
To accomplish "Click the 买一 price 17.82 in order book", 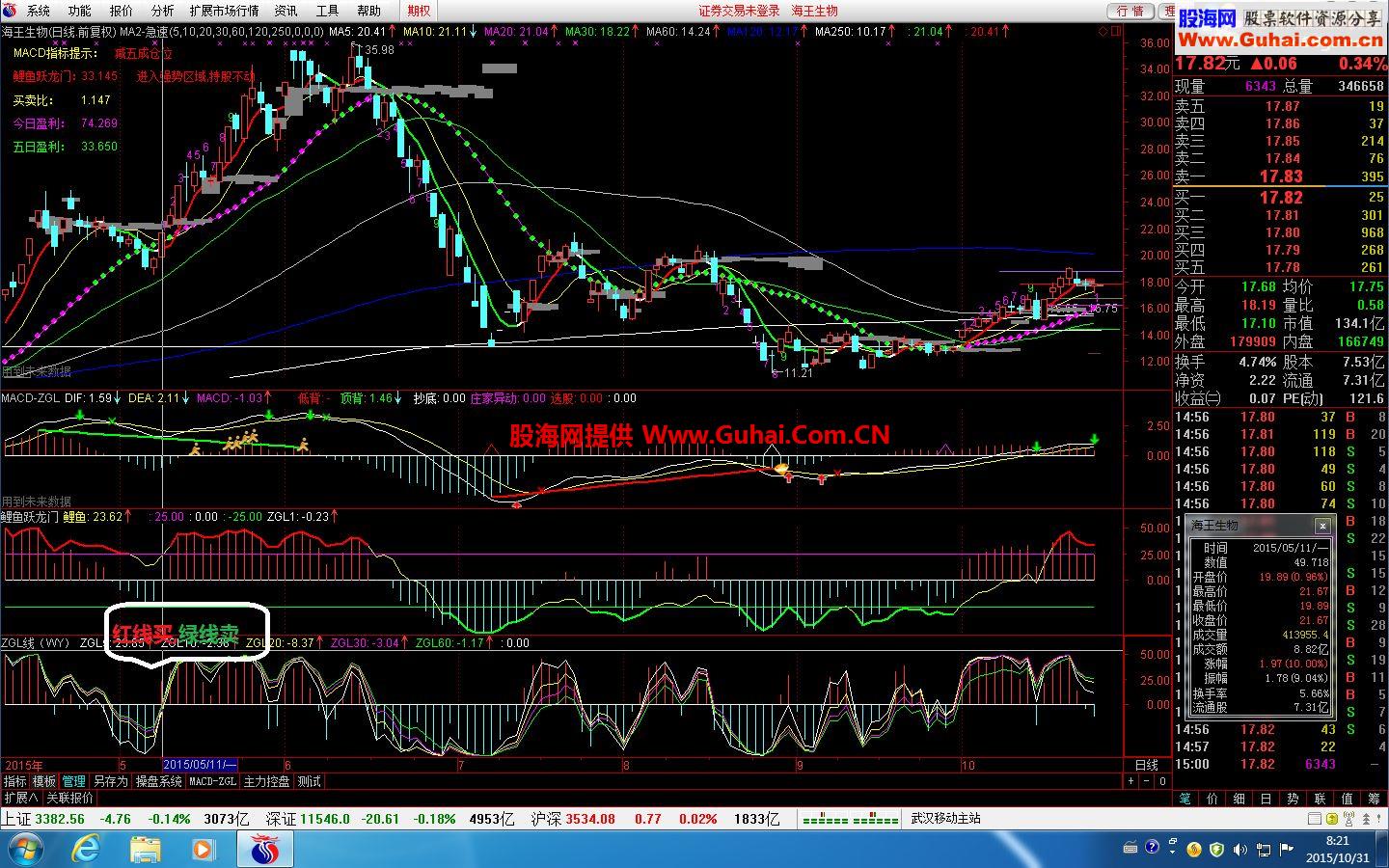I will (1282, 198).
